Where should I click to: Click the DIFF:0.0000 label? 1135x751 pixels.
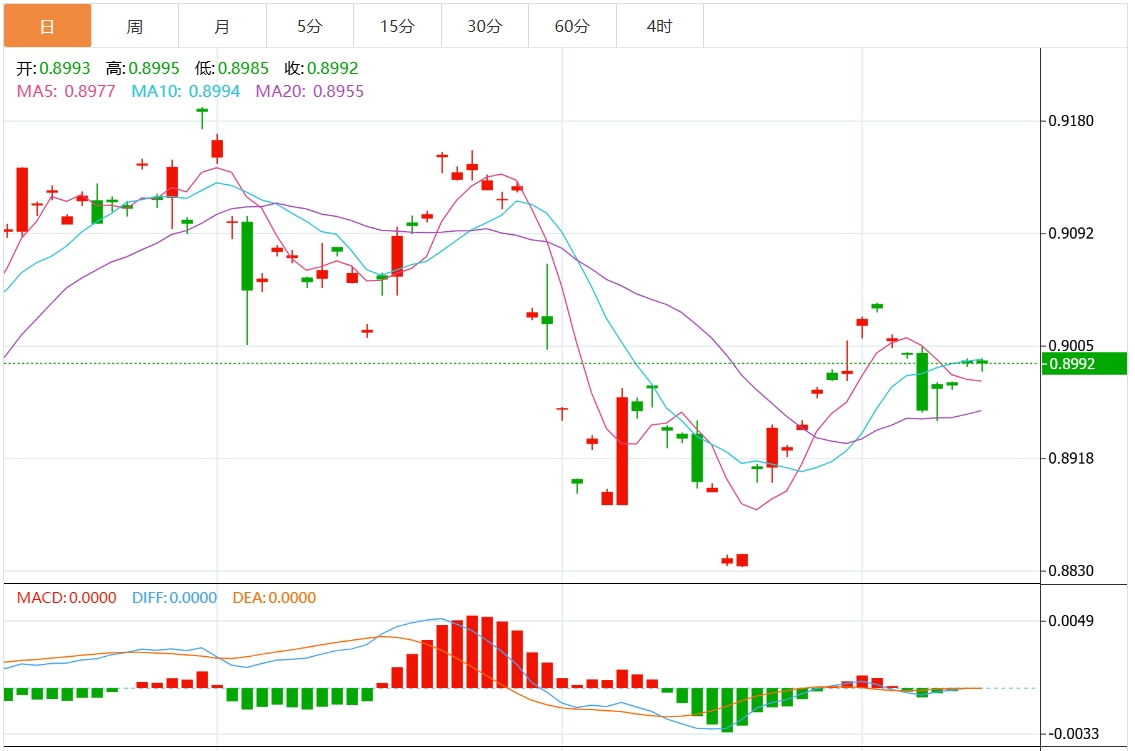click(174, 598)
